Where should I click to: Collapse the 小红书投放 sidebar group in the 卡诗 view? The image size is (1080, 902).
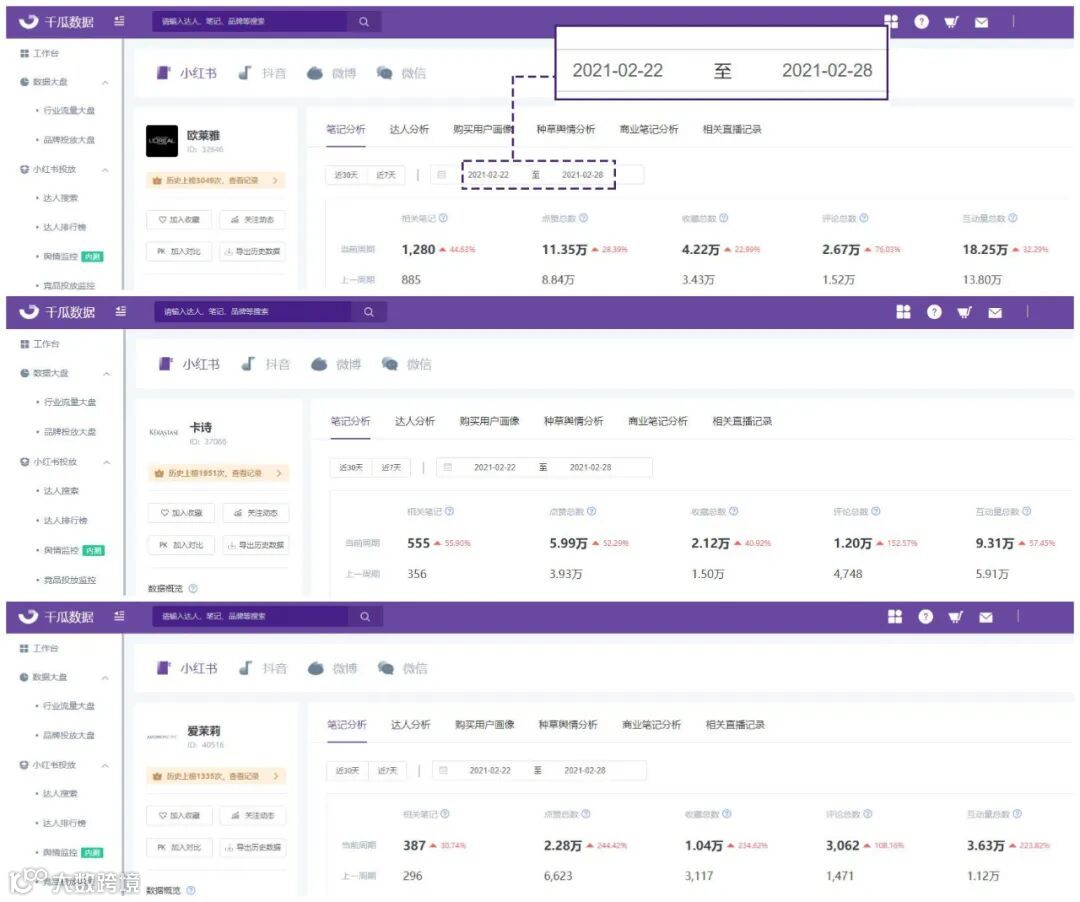coord(107,462)
